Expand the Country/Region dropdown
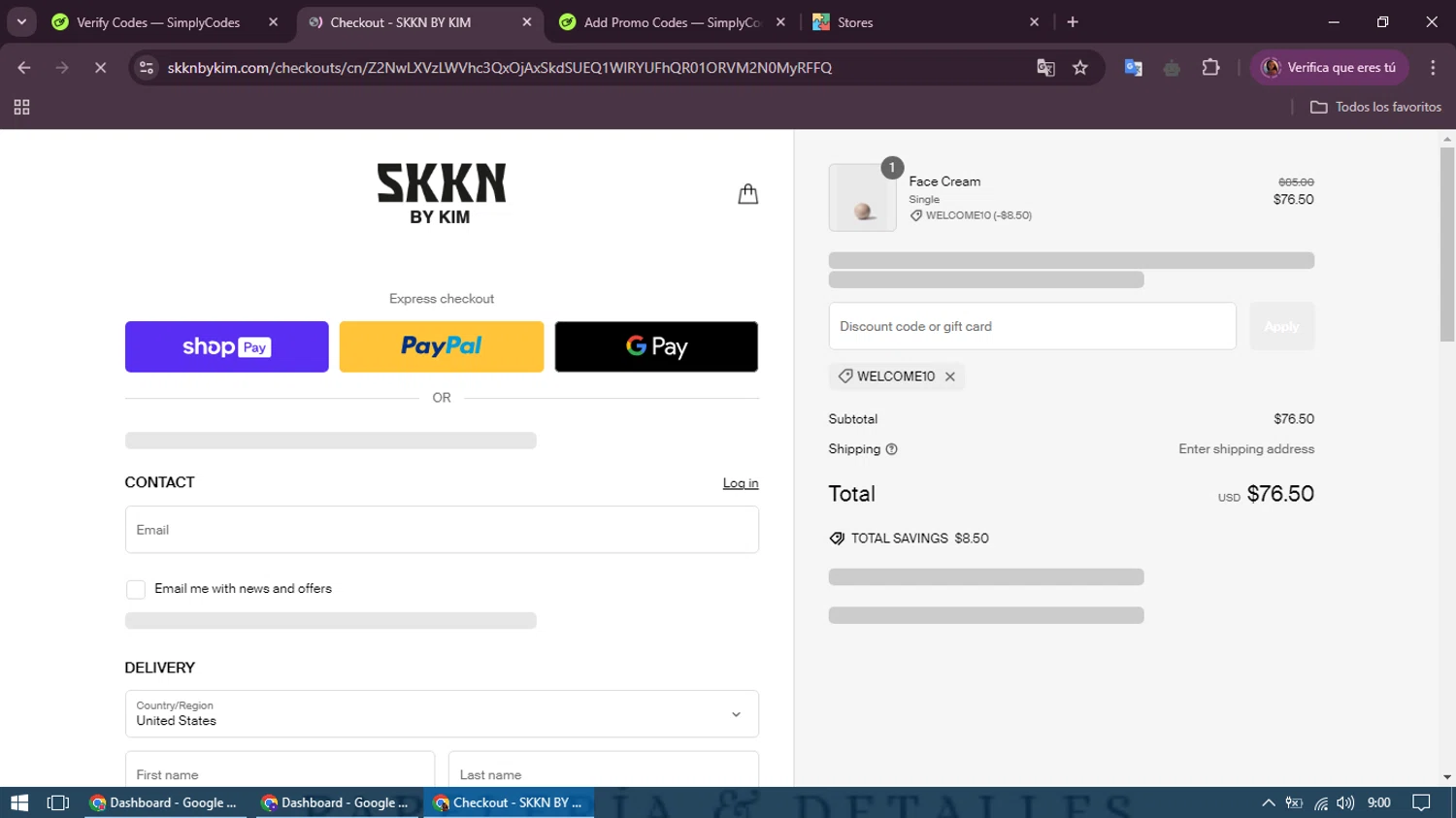Image resolution: width=1456 pixels, height=818 pixels. coord(442,714)
